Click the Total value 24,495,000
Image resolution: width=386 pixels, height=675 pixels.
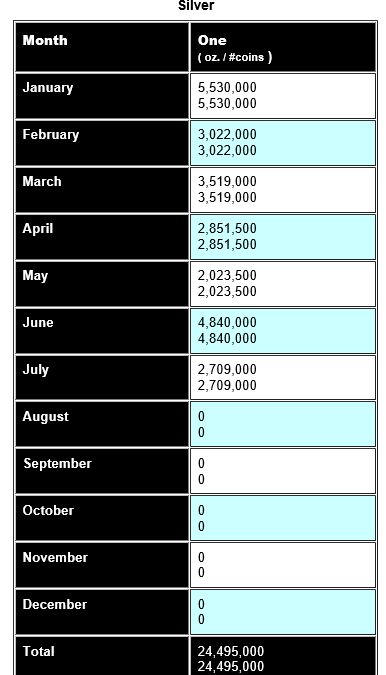coord(283,656)
